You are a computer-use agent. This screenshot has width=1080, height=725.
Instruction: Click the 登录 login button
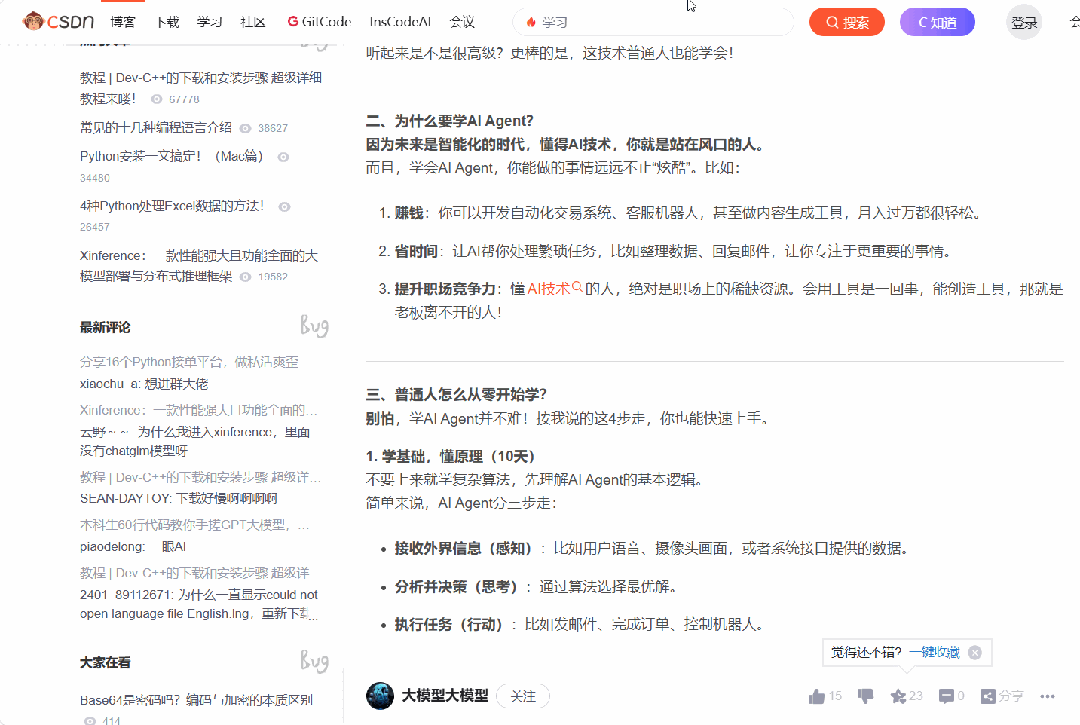point(1023,20)
